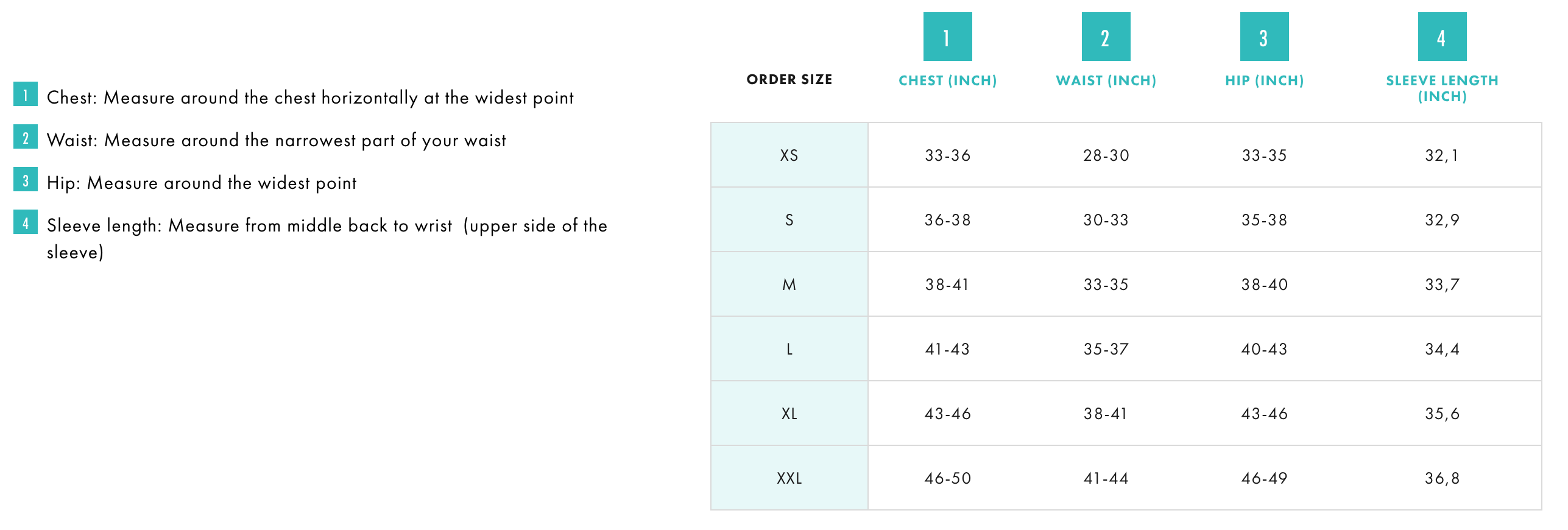Select the WAIST (INCH) column header

[1106, 80]
